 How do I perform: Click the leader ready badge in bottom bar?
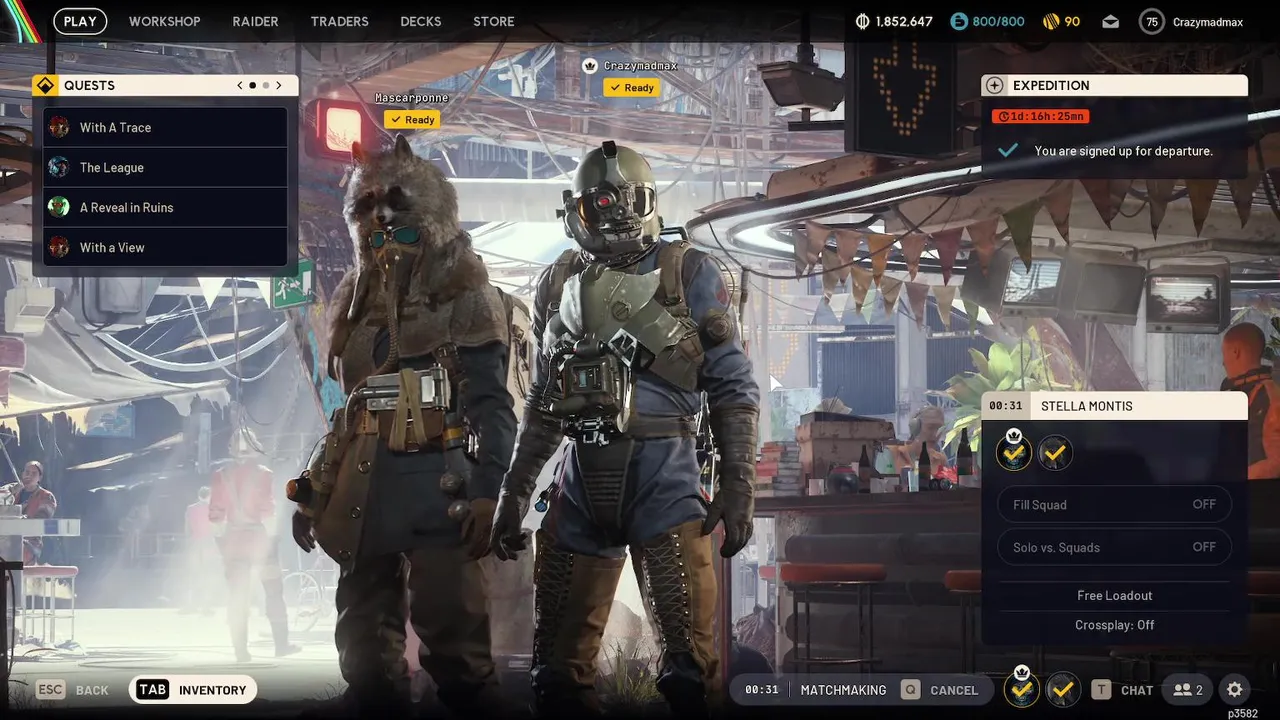pos(1021,689)
